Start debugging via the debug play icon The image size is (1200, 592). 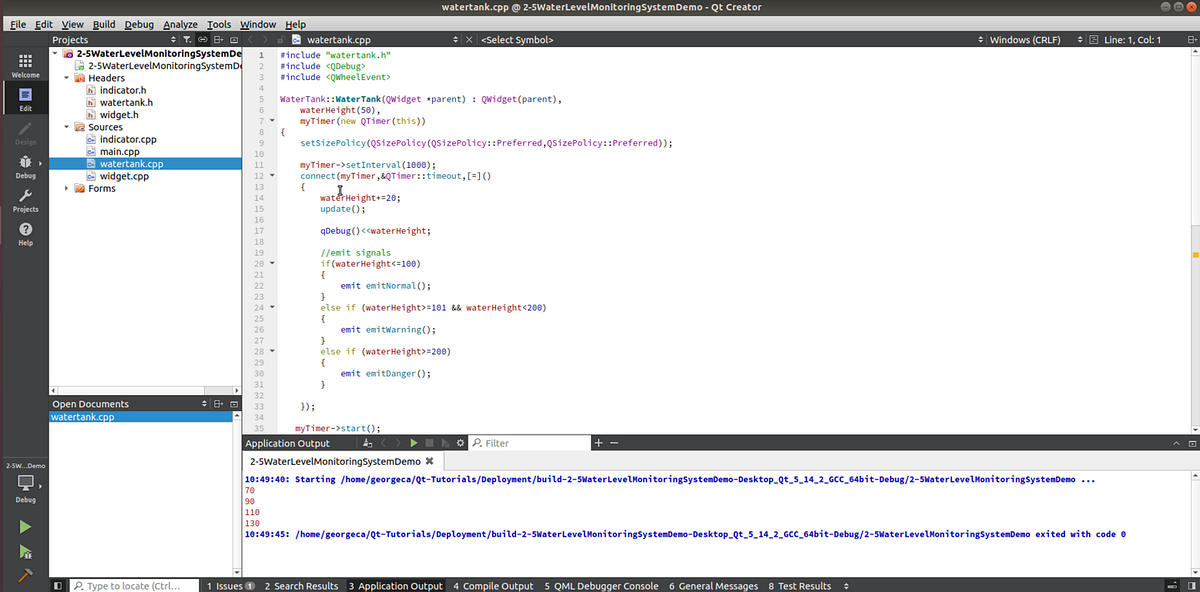(x=25, y=552)
